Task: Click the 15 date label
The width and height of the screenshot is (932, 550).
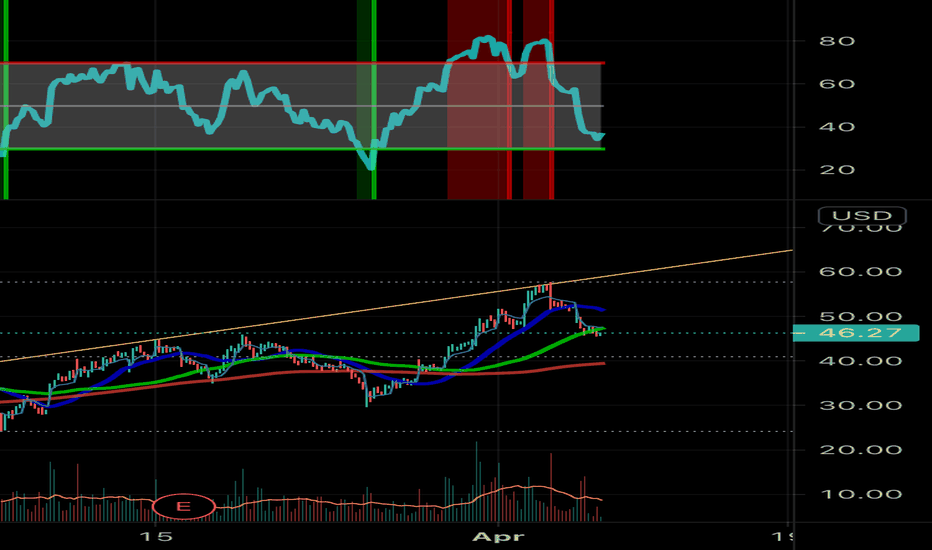Action: 156,537
